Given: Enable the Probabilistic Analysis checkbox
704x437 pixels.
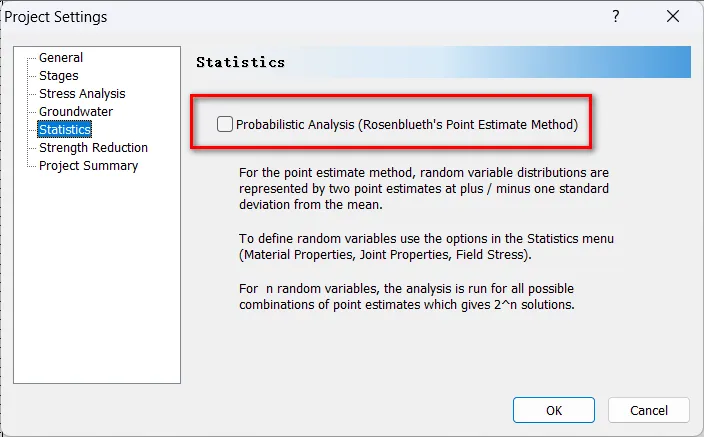Looking at the screenshot, I should 225,125.
